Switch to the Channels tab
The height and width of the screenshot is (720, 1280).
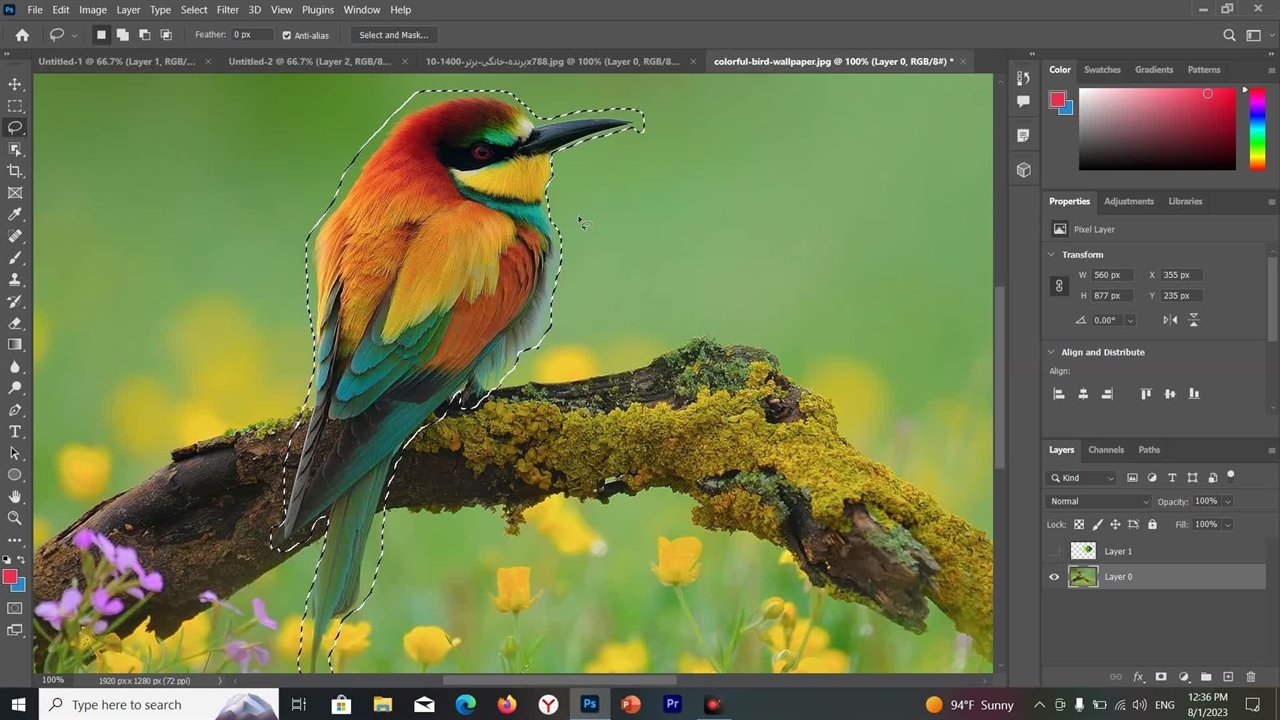1106,450
